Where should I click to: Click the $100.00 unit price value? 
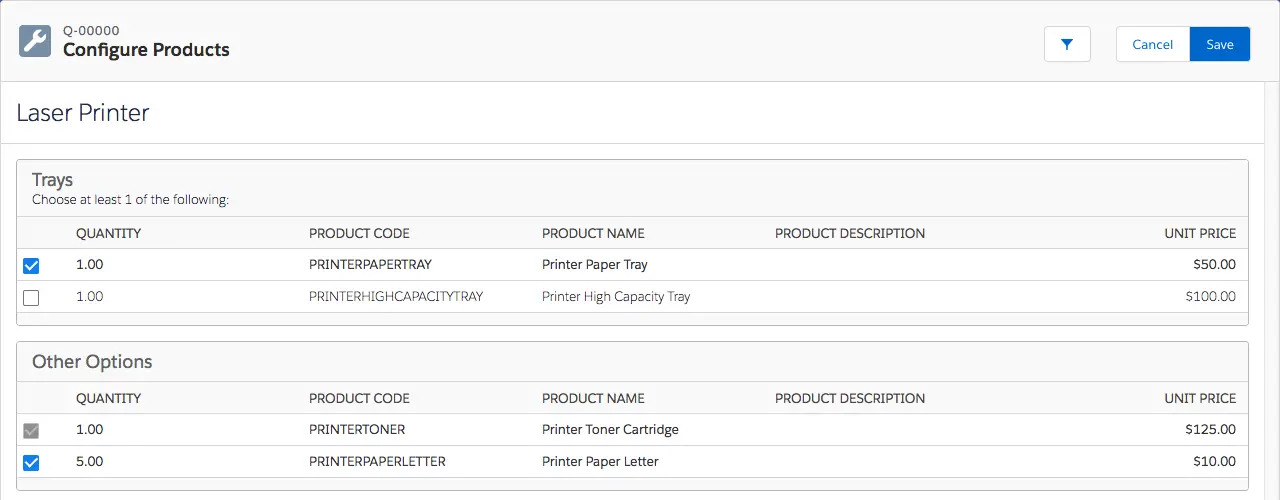coord(1210,297)
